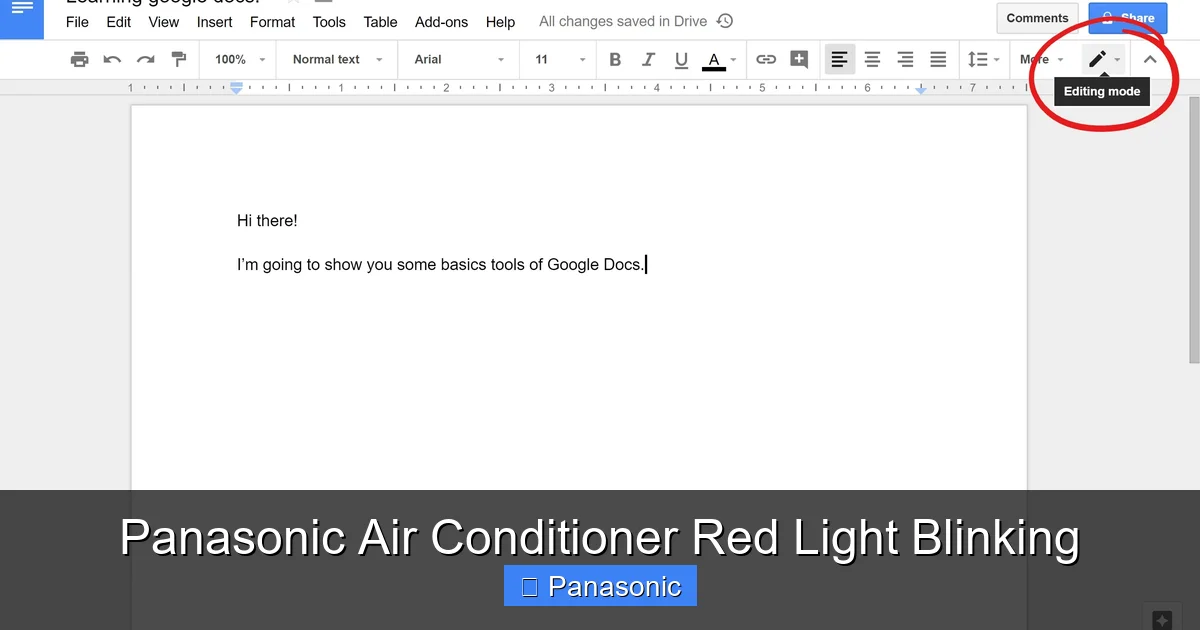Open the Normal text style dropdown
Image resolution: width=1200 pixels, height=630 pixels.
point(337,60)
